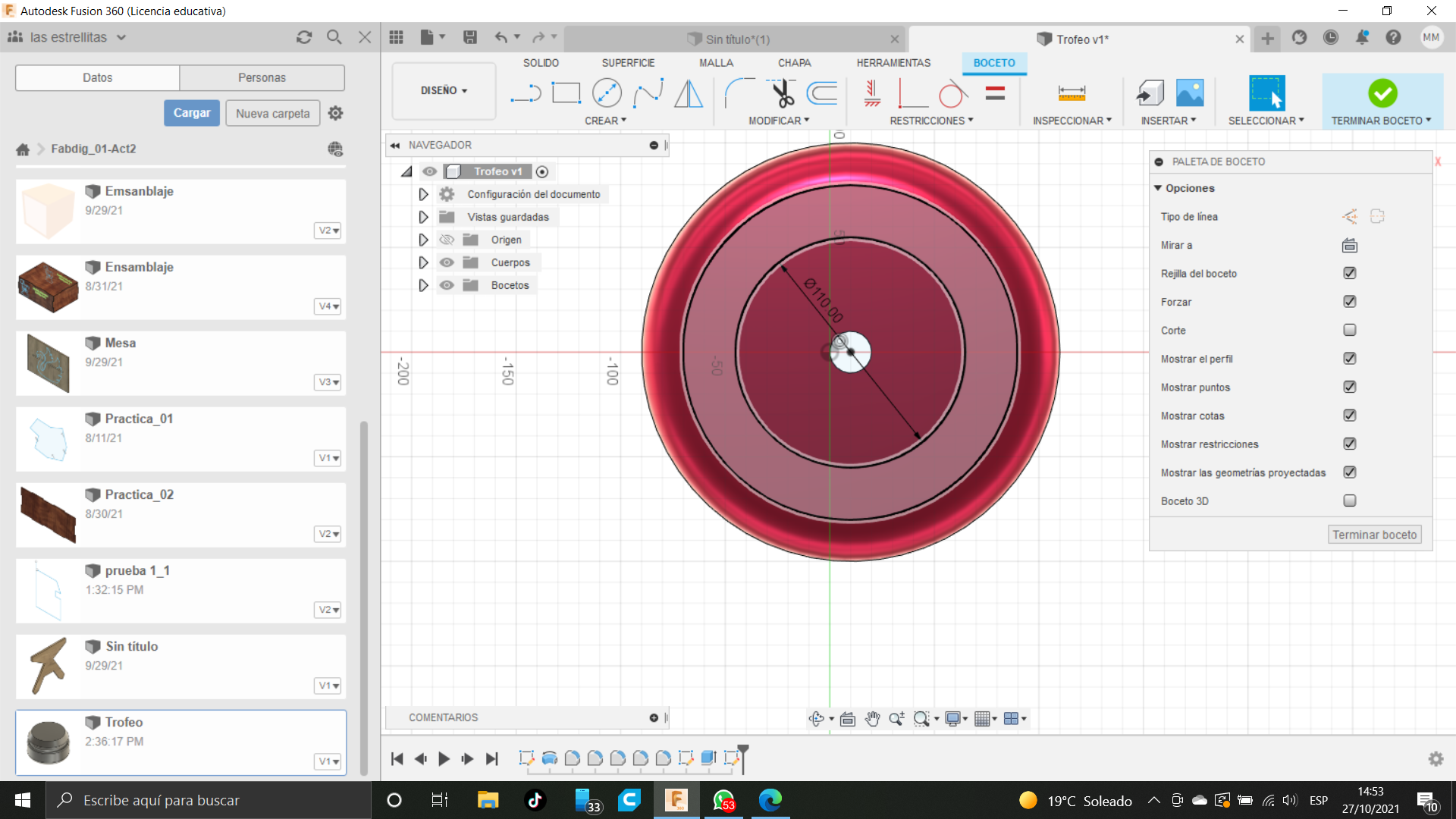
Task: Select the Line sketch tool
Action: tap(526, 94)
